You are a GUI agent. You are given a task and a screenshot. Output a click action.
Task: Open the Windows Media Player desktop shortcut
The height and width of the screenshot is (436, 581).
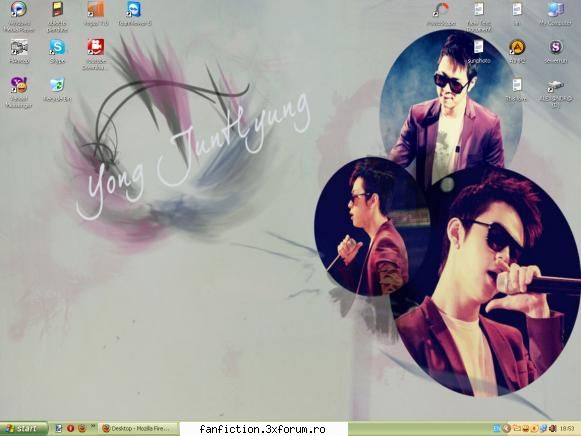[19, 16]
